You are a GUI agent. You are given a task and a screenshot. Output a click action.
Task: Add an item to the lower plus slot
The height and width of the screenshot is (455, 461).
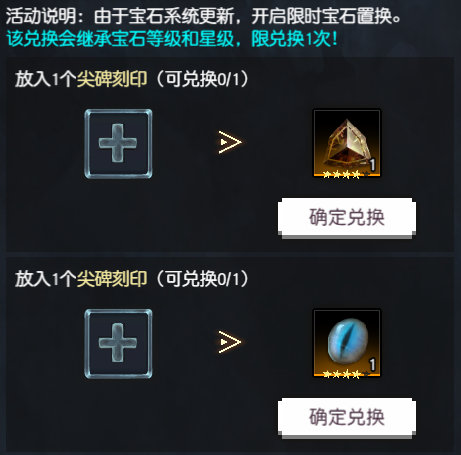(x=118, y=343)
